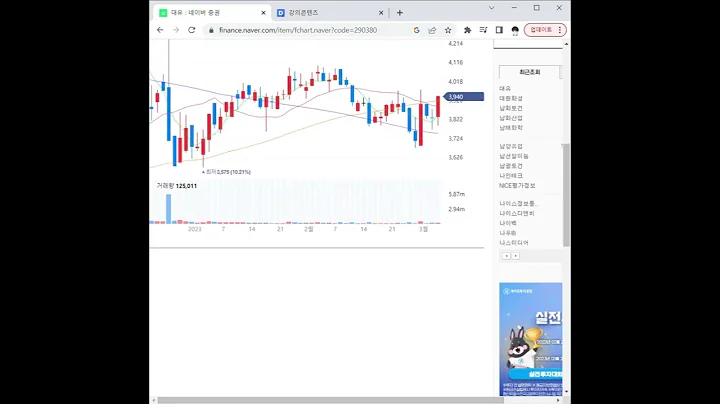Click the page vertical scrollbar thumb
The width and height of the screenshot is (720, 404).
click(x=566, y=195)
